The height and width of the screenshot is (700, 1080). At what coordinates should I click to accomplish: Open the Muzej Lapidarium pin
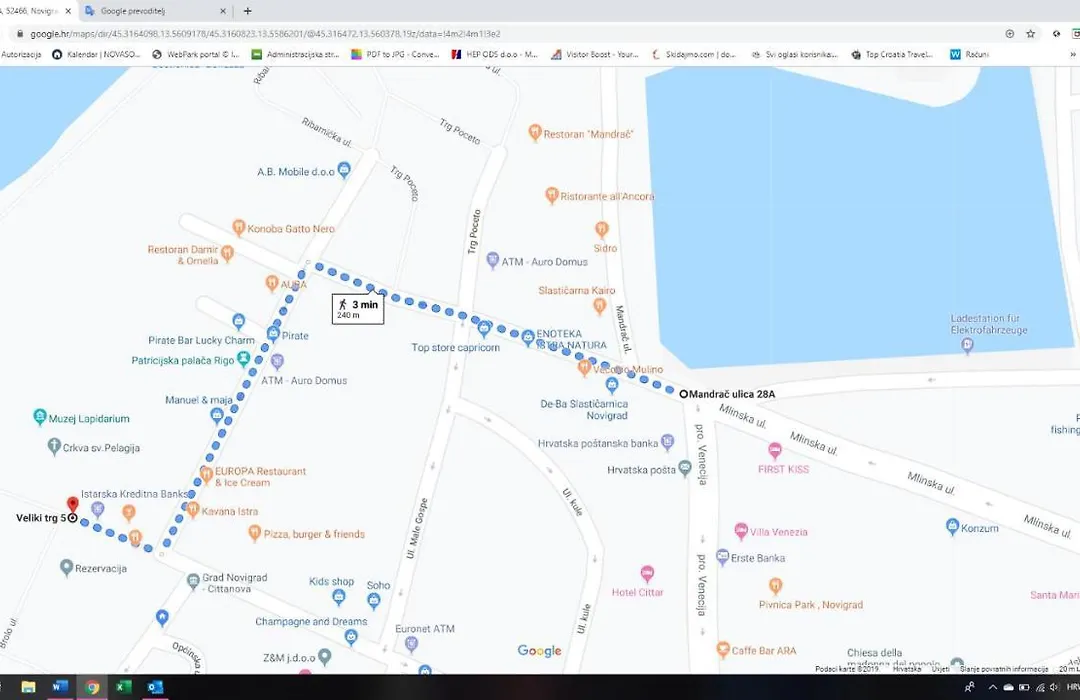pos(40,417)
